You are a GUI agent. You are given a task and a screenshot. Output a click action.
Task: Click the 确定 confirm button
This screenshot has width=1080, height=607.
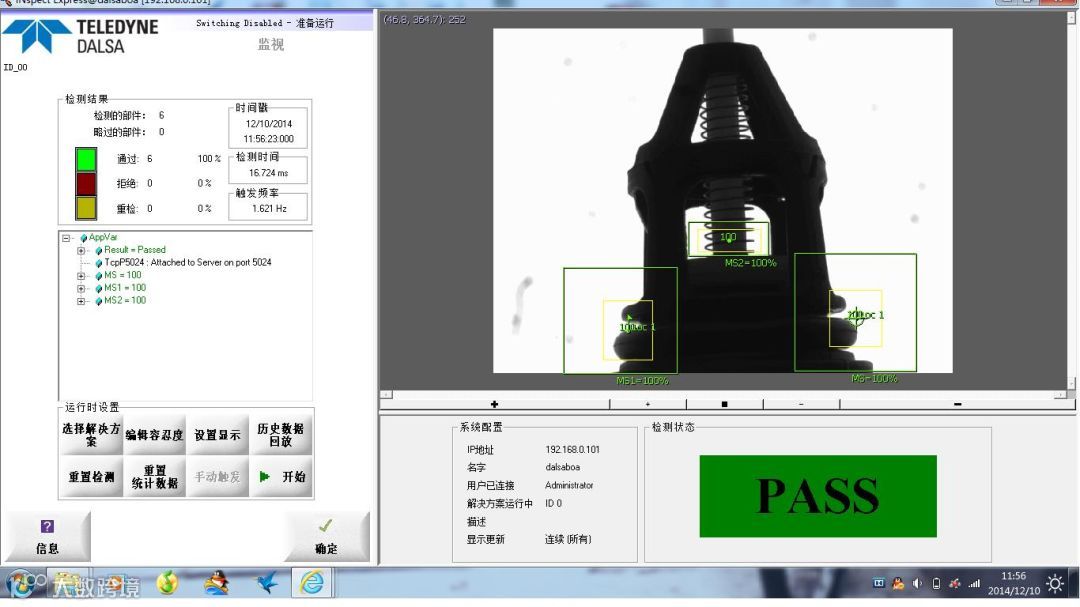tap(326, 537)
